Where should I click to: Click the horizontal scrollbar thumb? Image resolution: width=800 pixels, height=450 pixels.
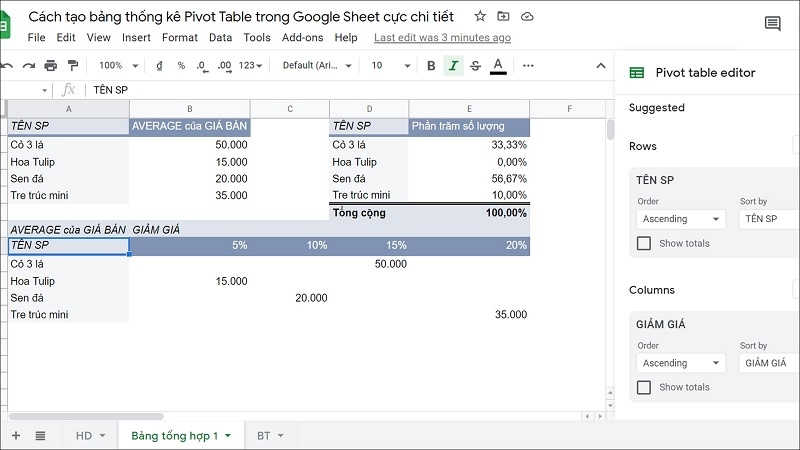coord(86,416)
